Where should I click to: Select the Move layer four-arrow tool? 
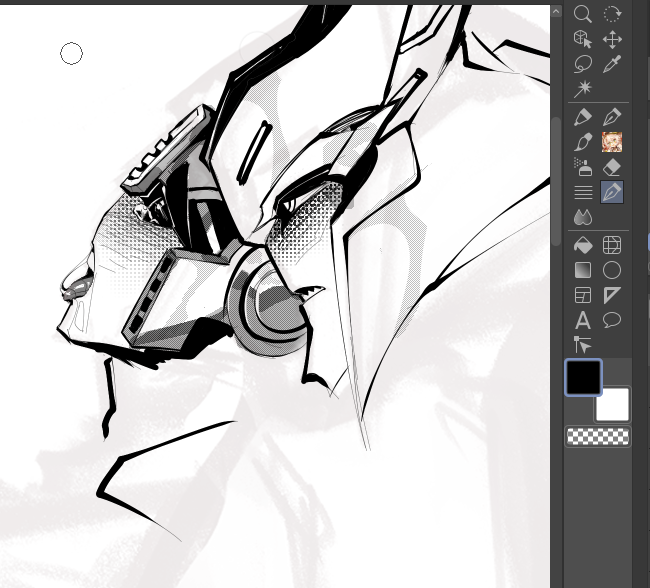[x=612, y=39]
